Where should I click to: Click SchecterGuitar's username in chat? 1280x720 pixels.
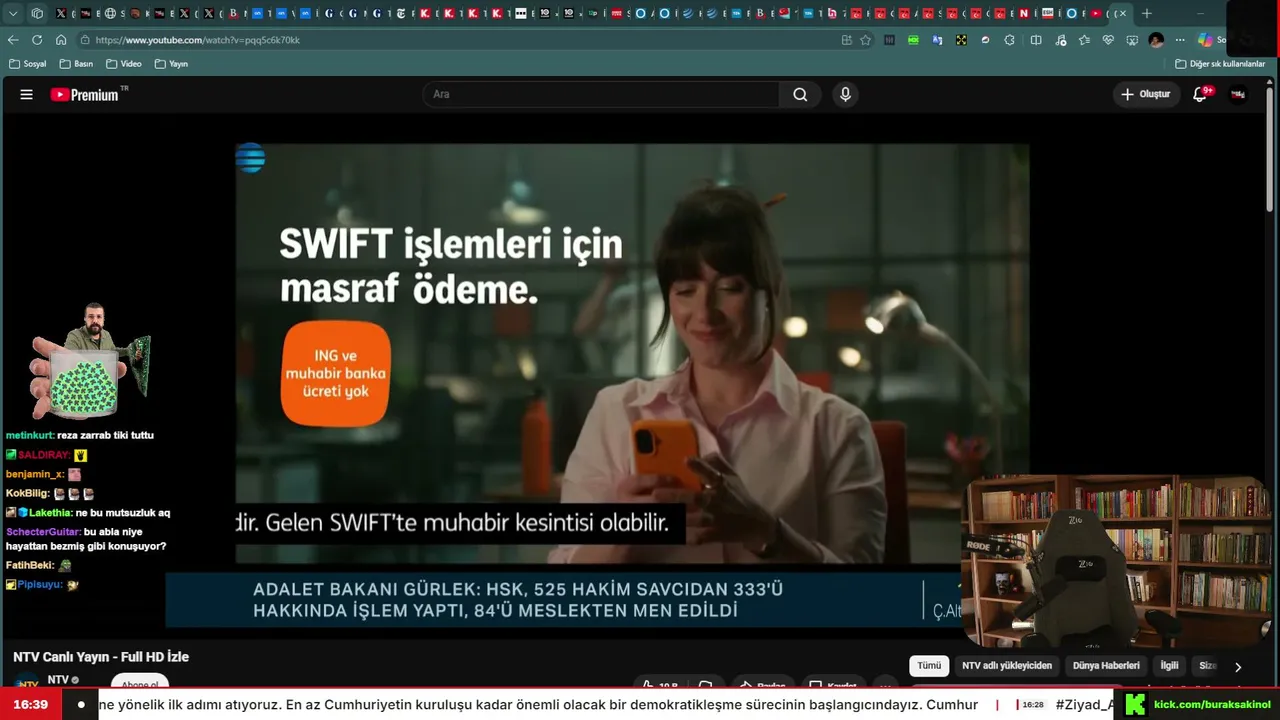click(43, 532)
